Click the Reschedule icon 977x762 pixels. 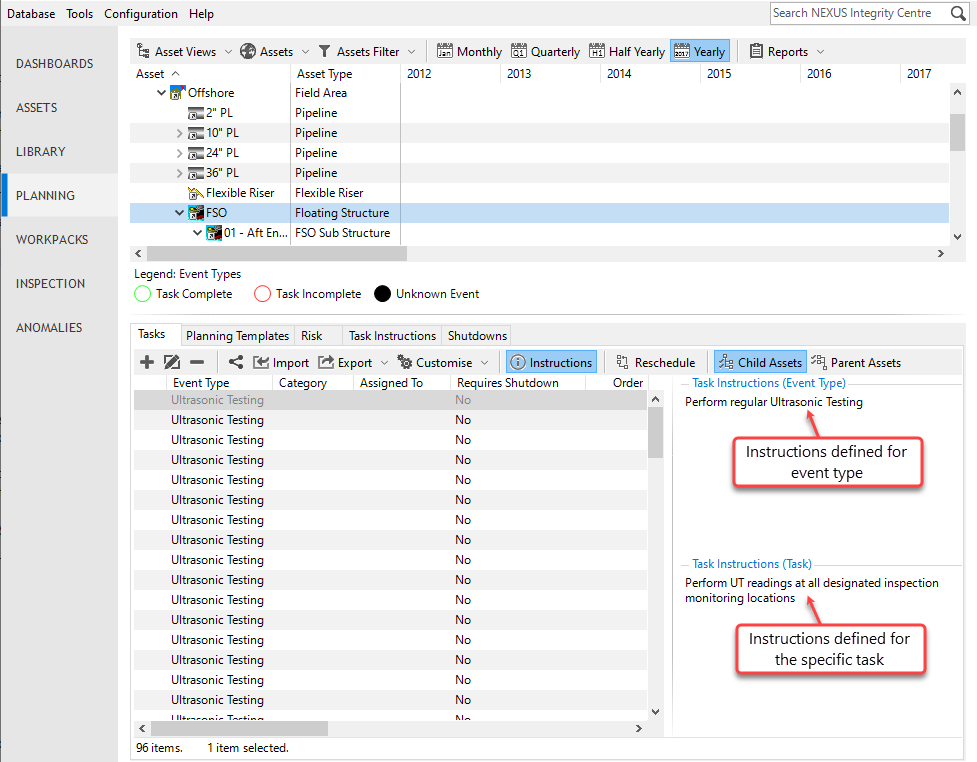[622, 362]
